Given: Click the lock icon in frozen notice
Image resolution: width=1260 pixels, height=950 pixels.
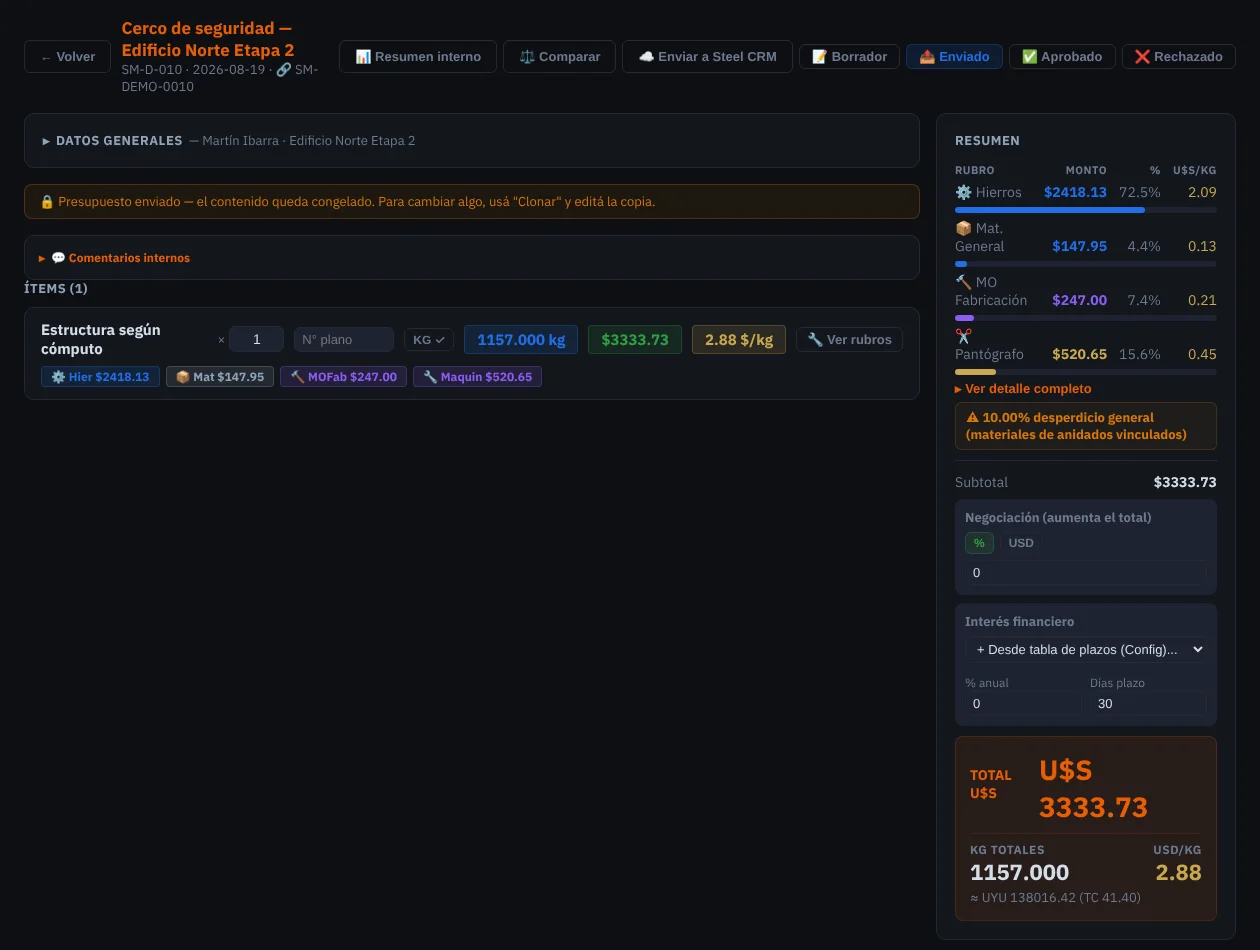Looking at the screenshot, I should [47, 202].
